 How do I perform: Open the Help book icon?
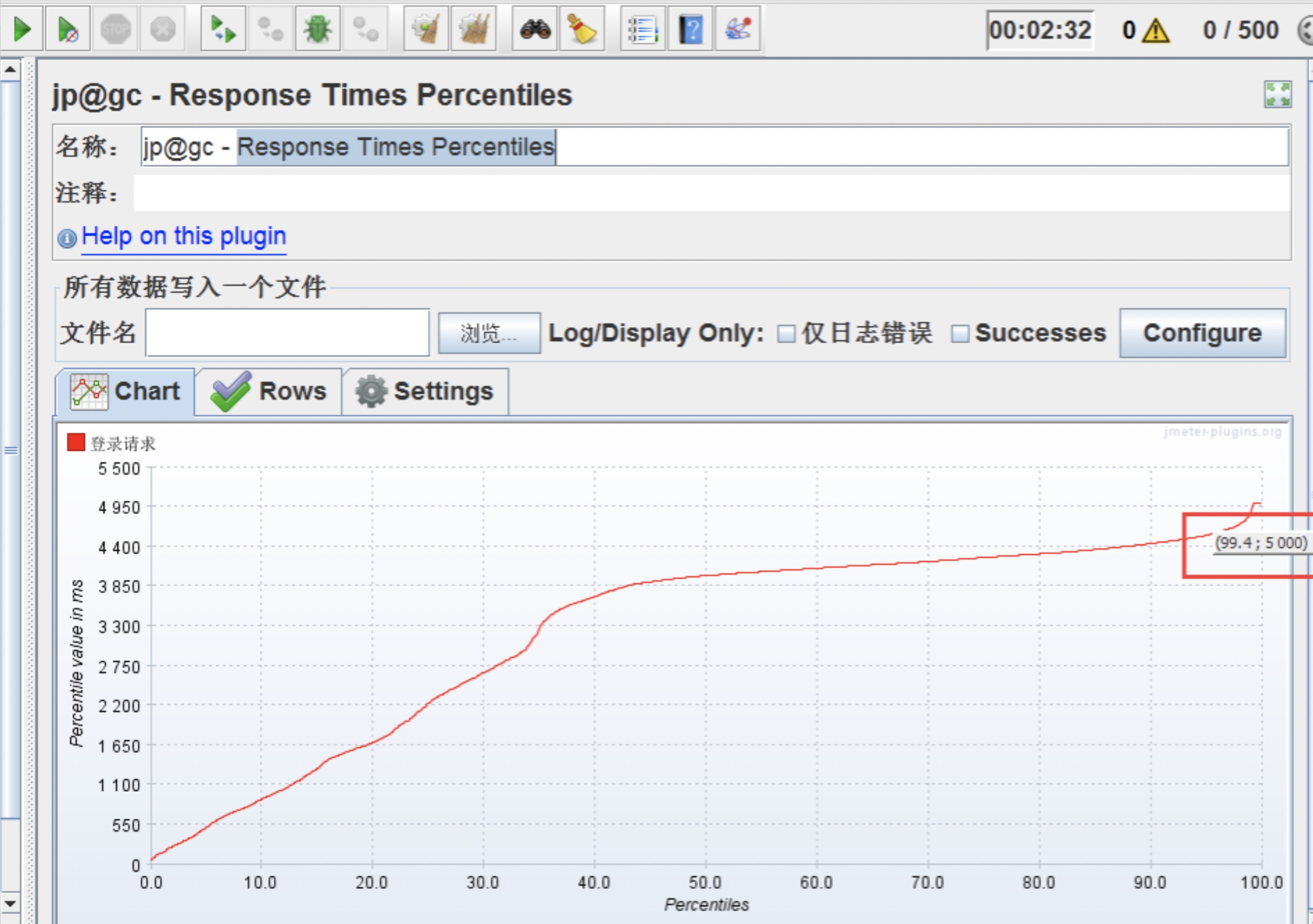pos(690,29)
